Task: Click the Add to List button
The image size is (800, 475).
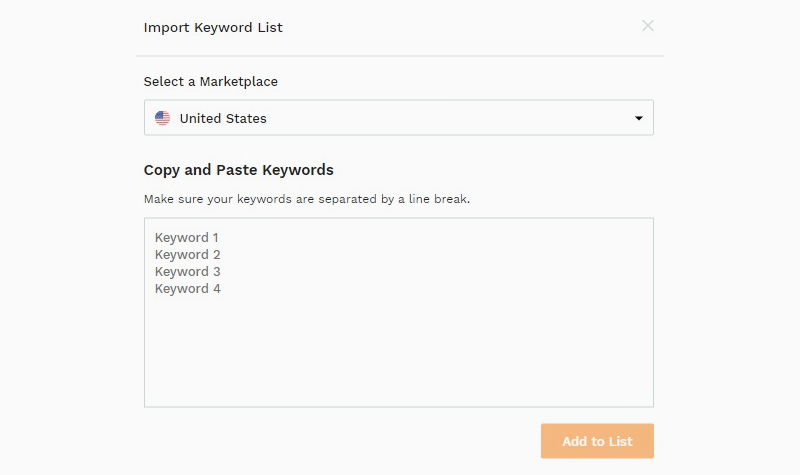Action: pyautogui.click(x=597, y=441)
